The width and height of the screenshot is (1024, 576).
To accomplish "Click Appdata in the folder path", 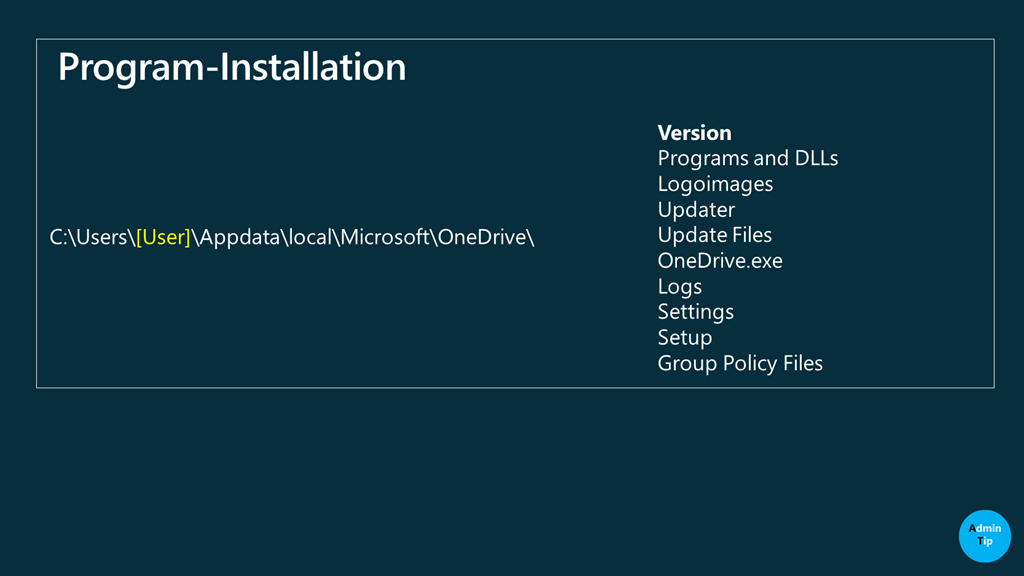I will [235, 238].
